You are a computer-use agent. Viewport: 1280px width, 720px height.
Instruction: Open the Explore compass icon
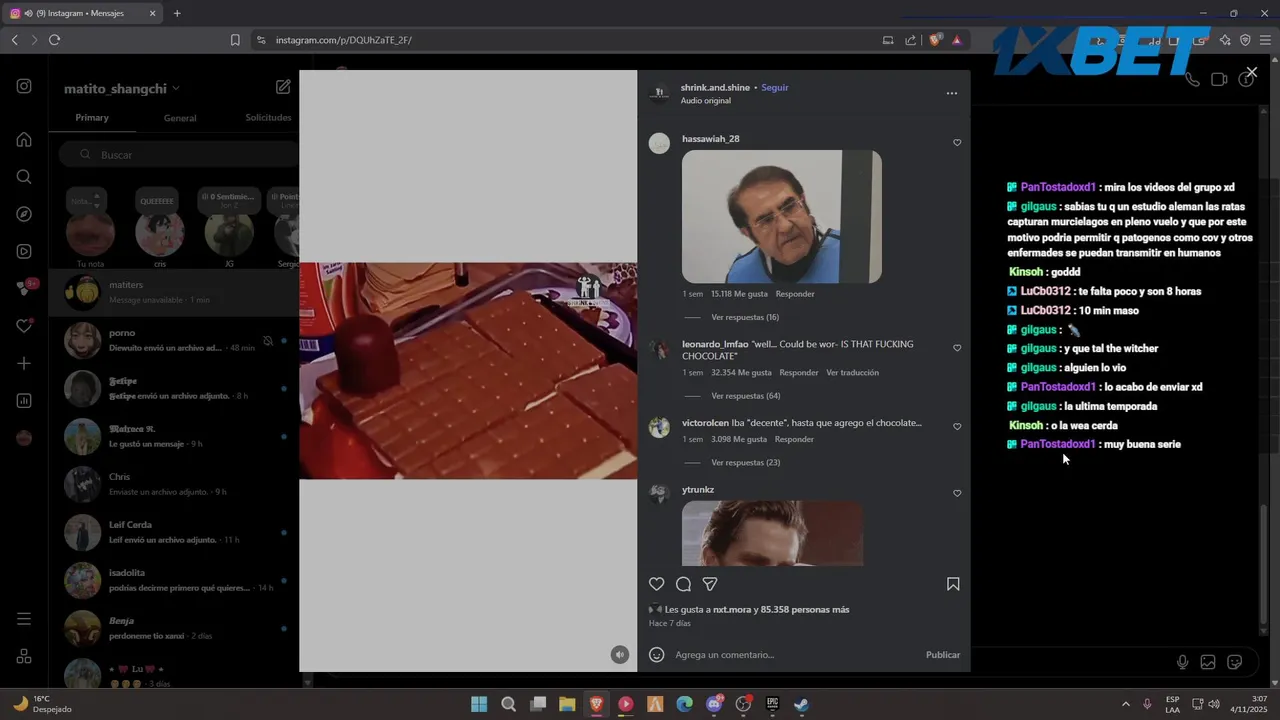(x=24, y=214)
